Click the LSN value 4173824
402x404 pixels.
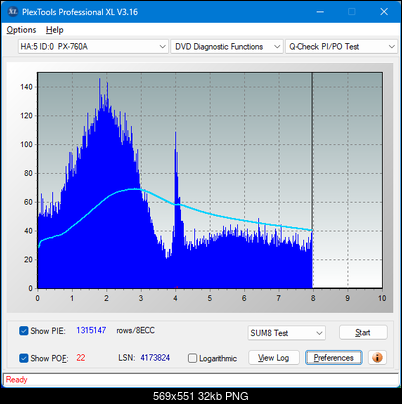pyautogui.click(x=155, y=358)
